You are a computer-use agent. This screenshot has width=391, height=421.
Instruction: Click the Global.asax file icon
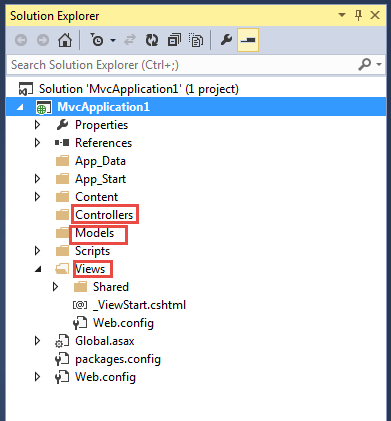(x=62, y=341)
